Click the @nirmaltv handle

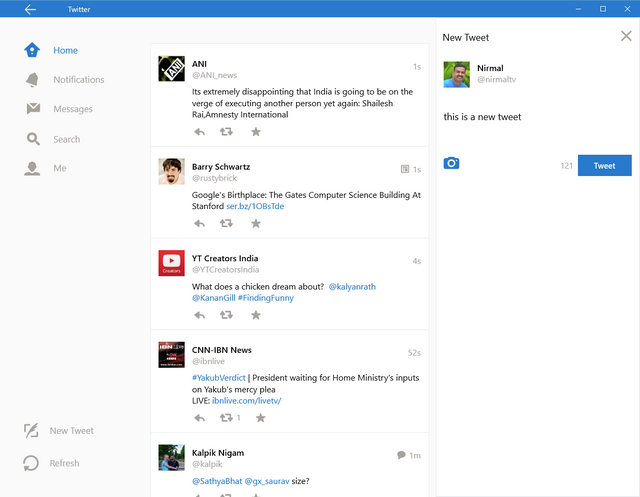click(x=497, y=79)
